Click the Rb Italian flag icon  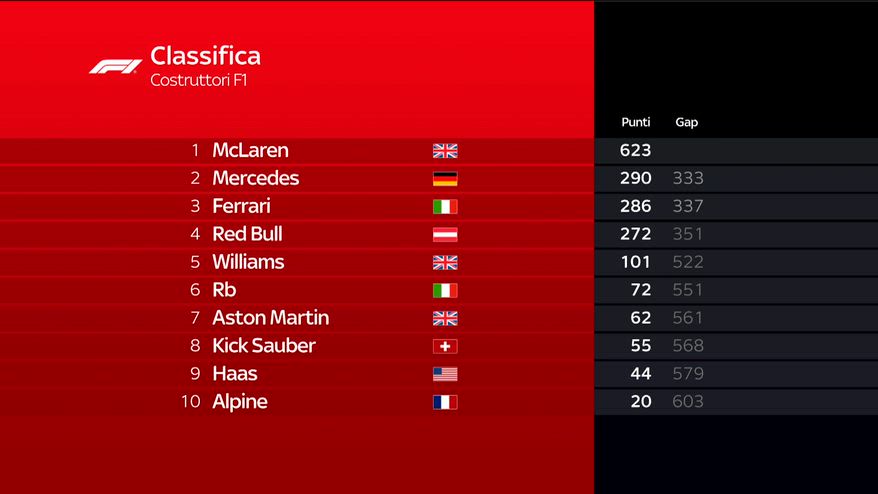445,291
